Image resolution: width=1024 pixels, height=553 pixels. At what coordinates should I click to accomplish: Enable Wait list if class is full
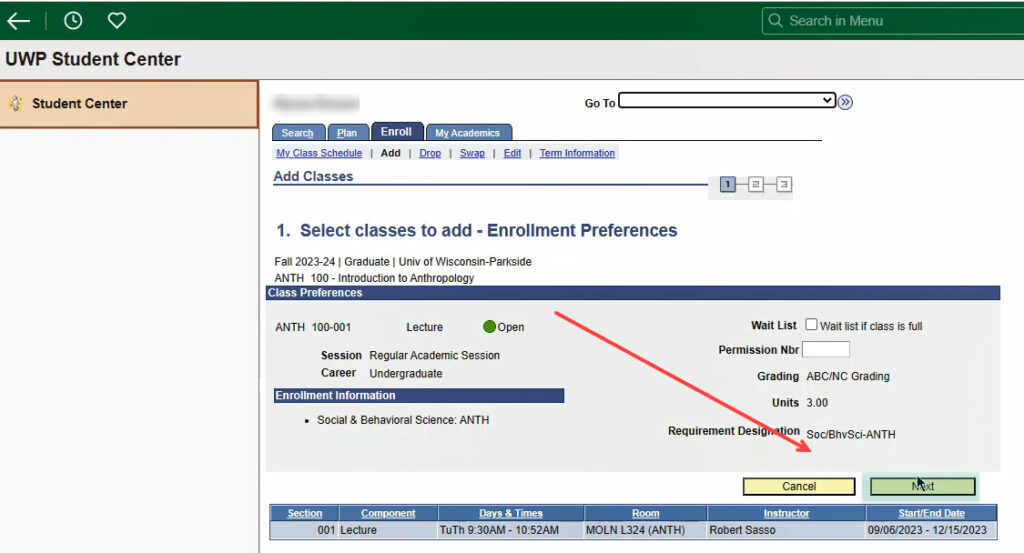tap(811, 324)
